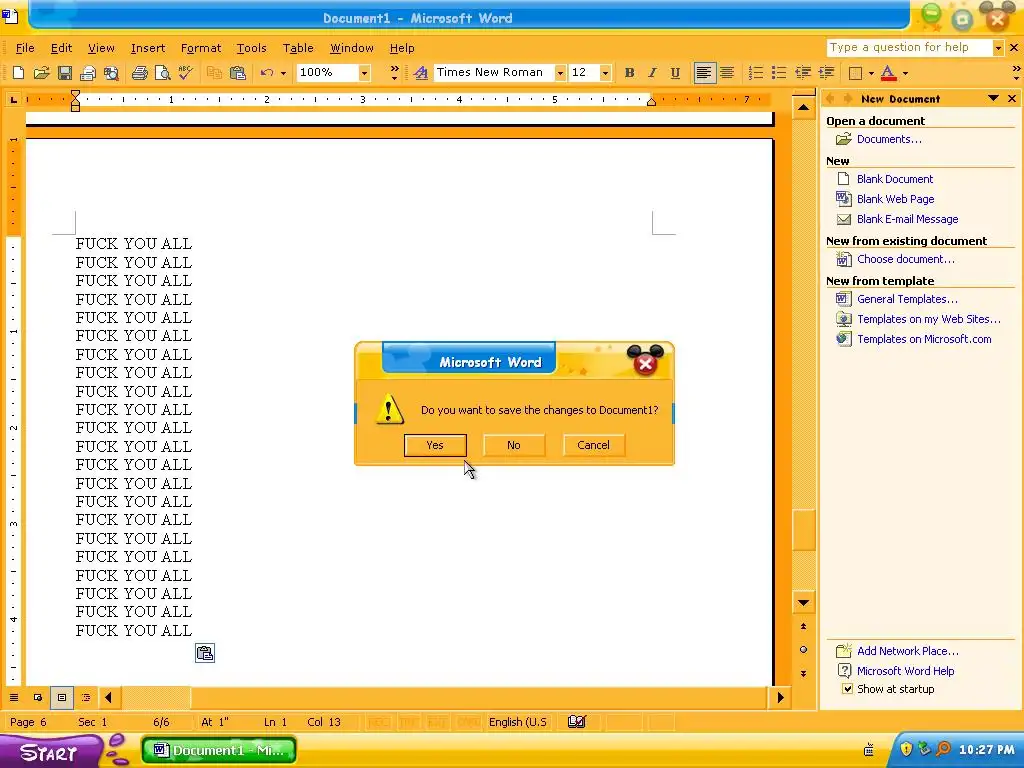
Task: Open the font size 12 dropdown
Action: (605, 72)
